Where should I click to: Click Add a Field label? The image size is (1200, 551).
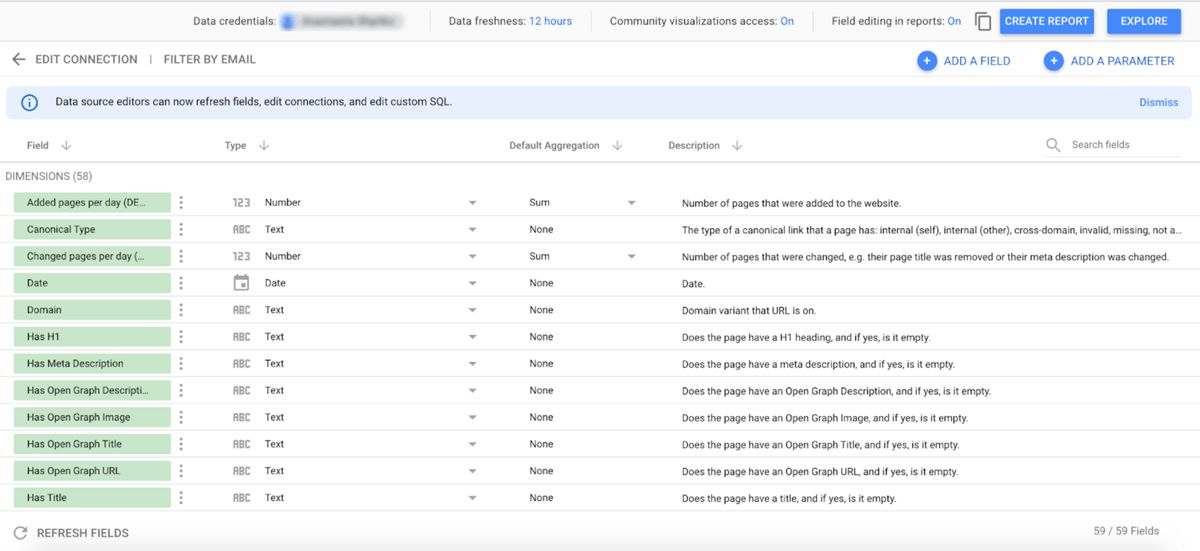[x=977, y=61]
